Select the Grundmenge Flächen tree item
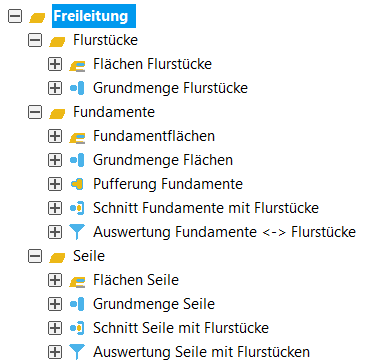 click(163, 160)
